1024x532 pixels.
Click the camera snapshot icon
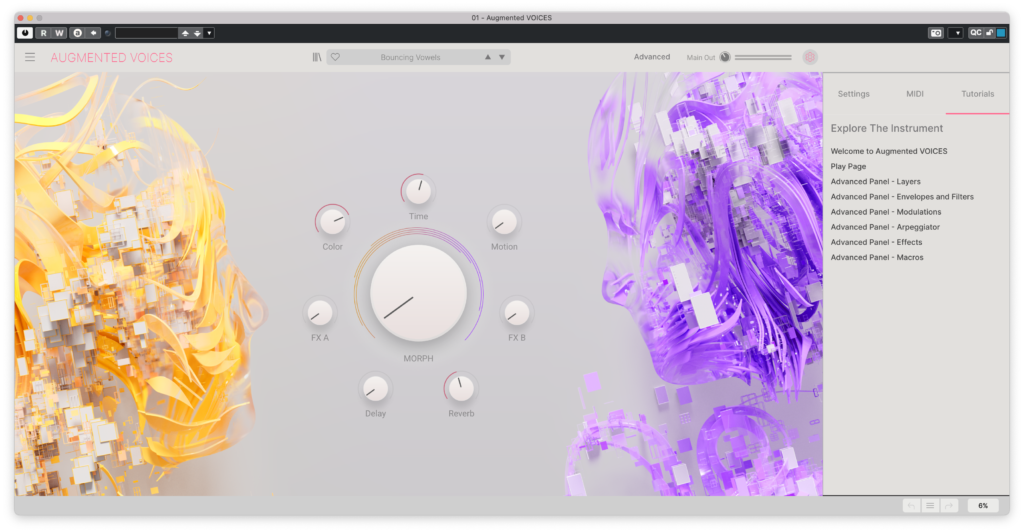click(936, 33)
